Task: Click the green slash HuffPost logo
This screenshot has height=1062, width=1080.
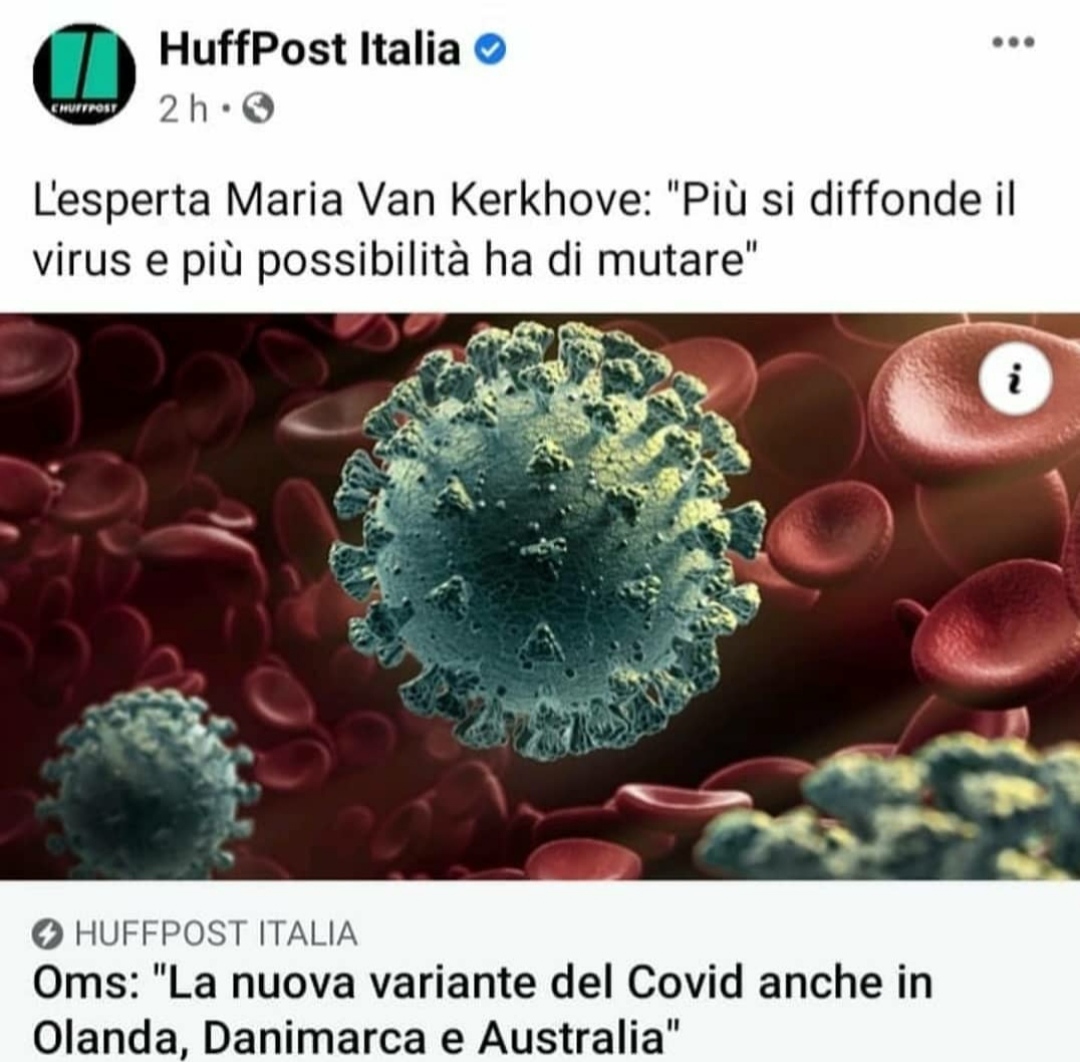Action: 84,67
